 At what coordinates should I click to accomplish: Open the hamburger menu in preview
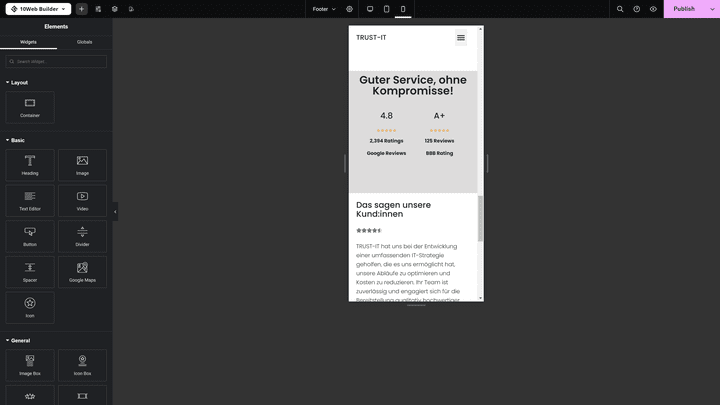[x=460, y=38]
